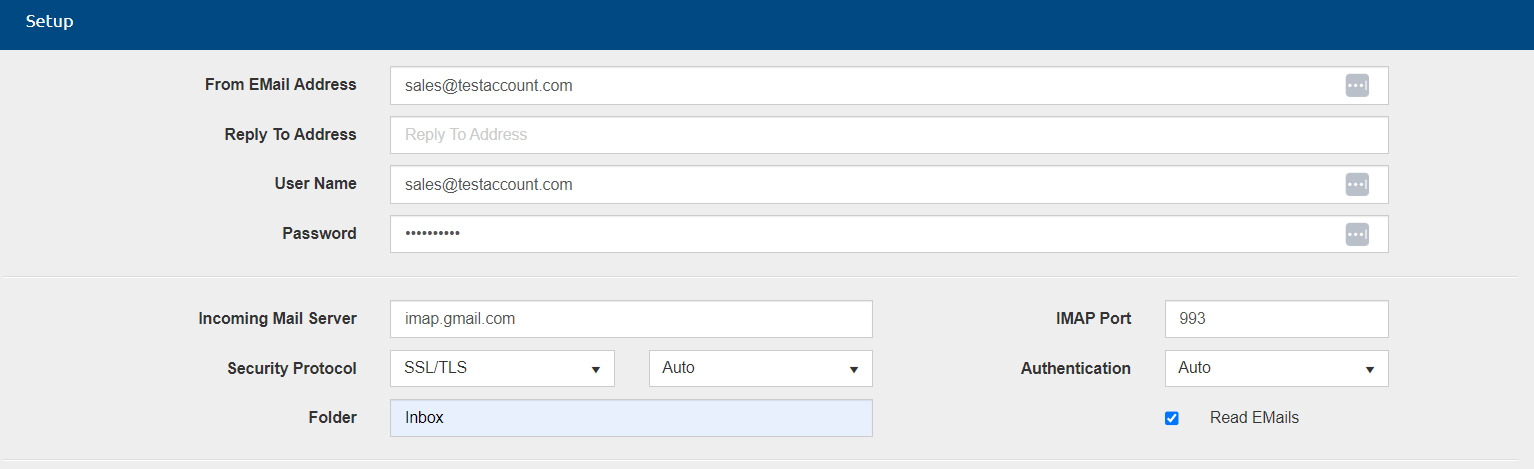Click password manager icon in User Name field
Viewport: 1534px width, 469px height.
coord(1356,185)
